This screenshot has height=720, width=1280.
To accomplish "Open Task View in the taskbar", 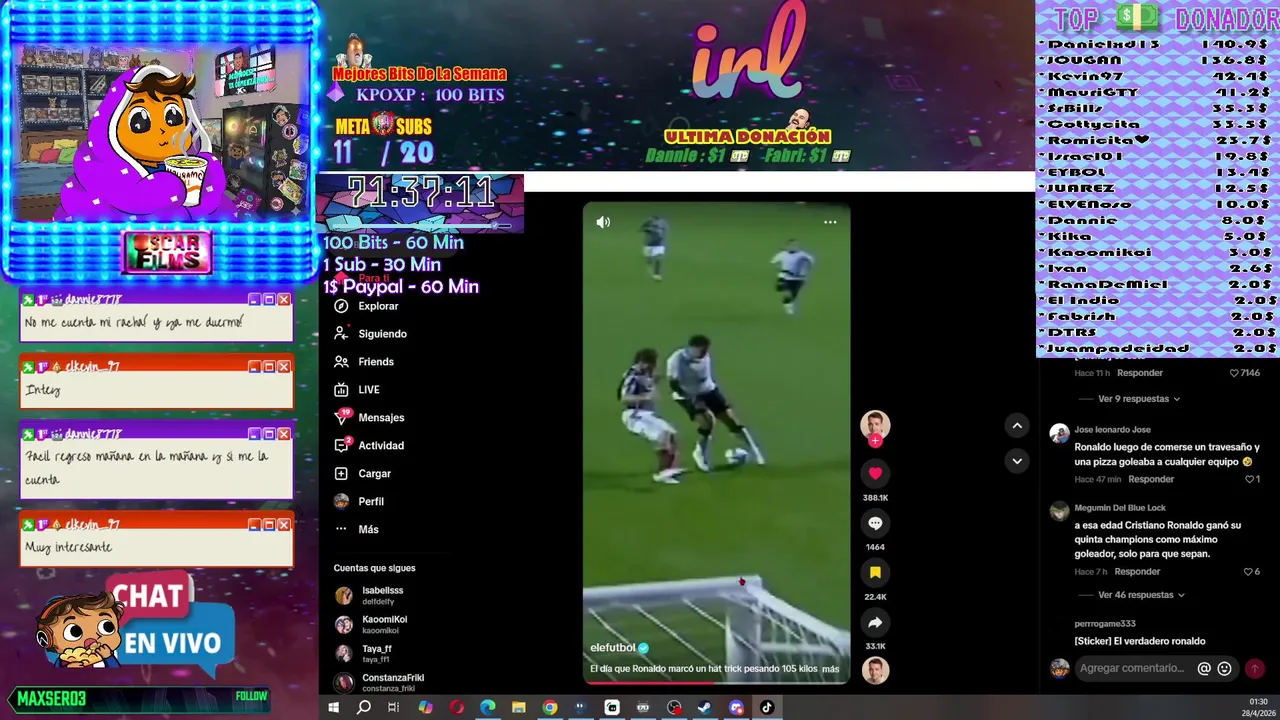I will [x=394, y=707].
